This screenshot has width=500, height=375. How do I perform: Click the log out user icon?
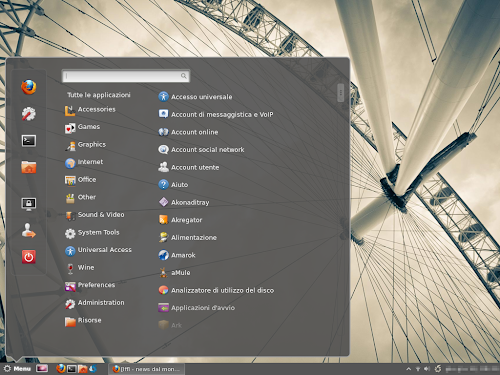(29, 230)
